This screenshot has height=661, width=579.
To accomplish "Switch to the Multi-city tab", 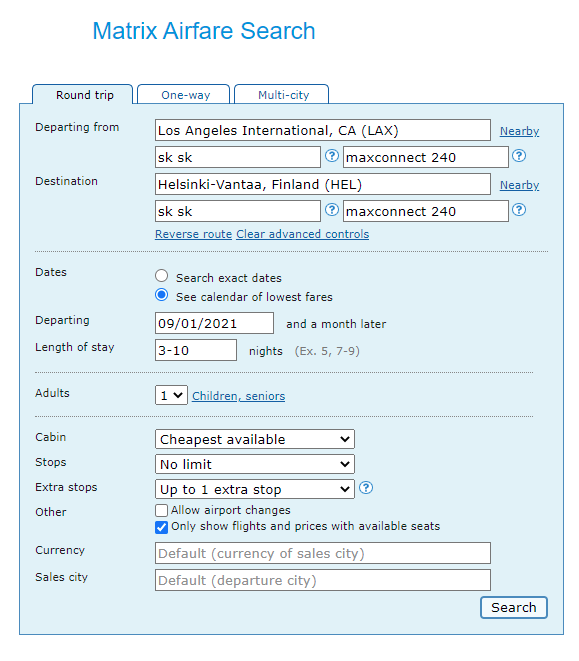I will point(282,94).
